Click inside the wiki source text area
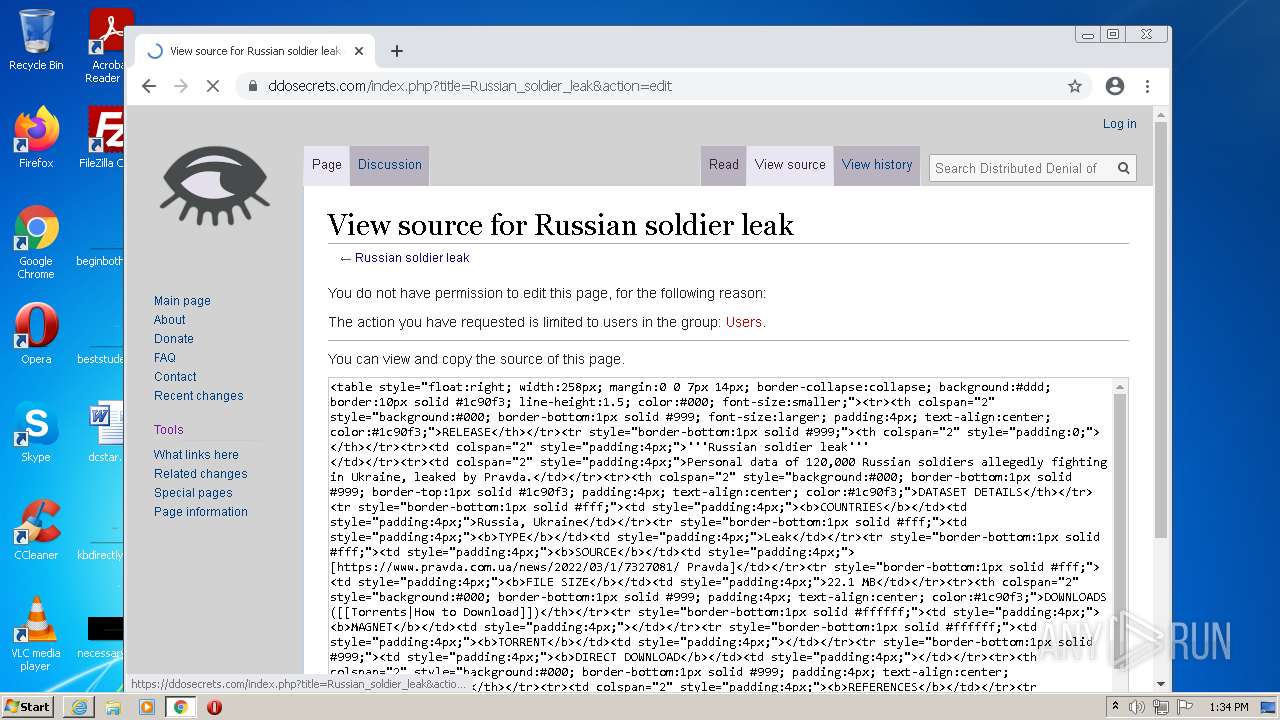Viewport: 1280px width, 720px height. (x=720, y=535)
